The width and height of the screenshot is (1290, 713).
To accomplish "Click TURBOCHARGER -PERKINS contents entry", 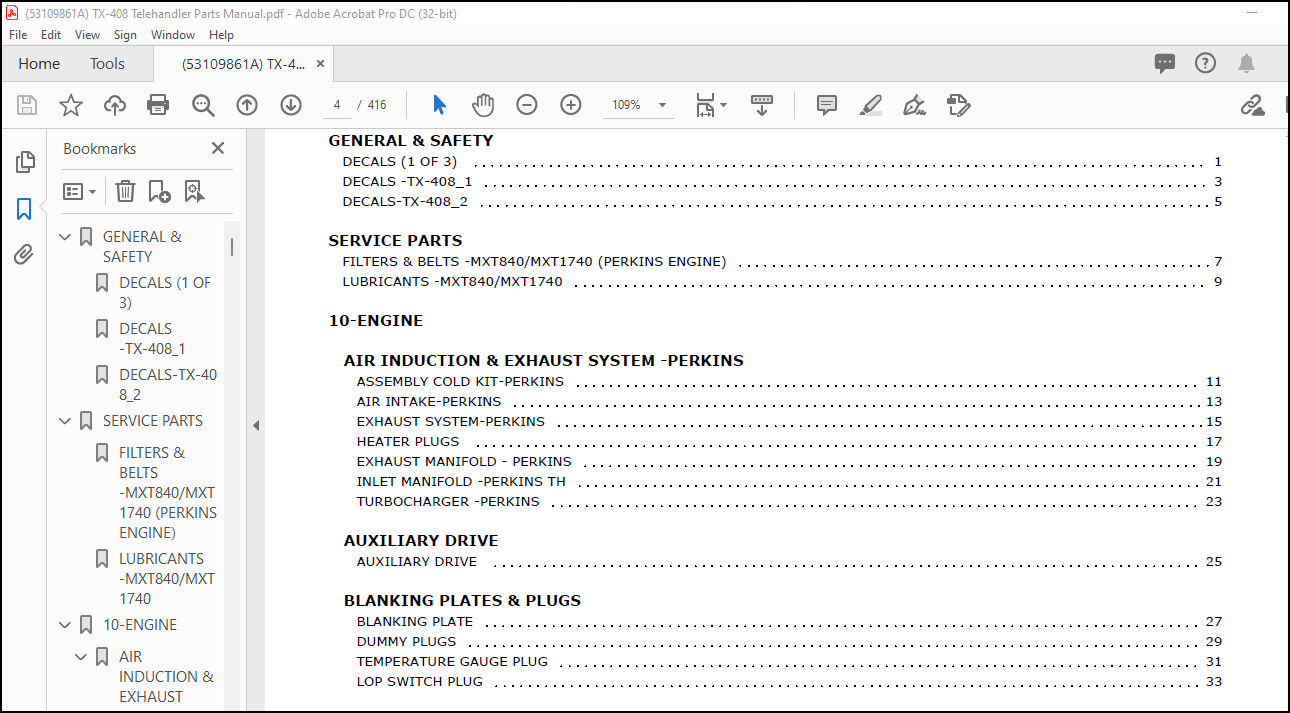I will (x=448, y=502).
